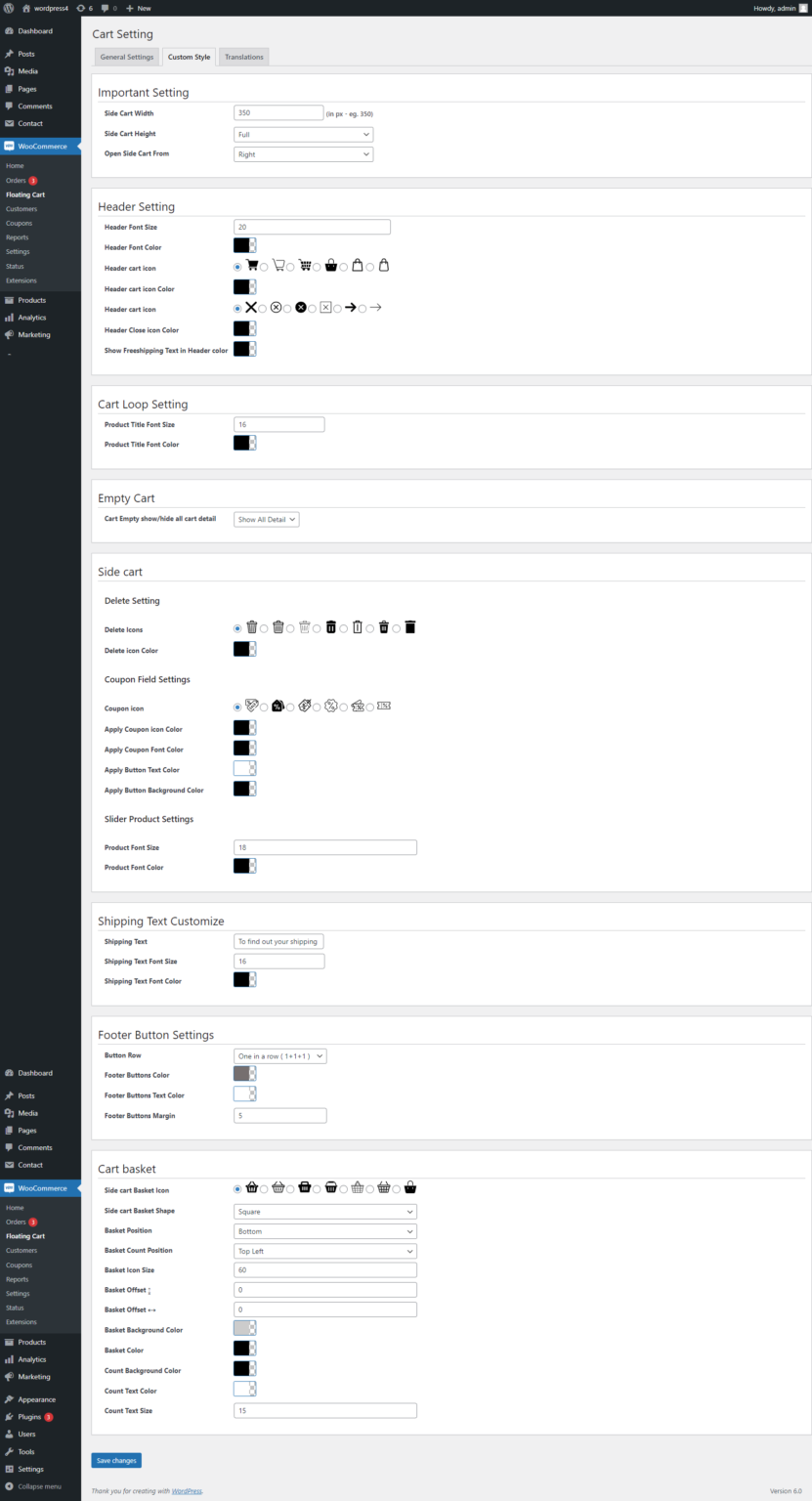Select the boxed X close icon radio
This screenshot has height=1501, width=812.
(x=312, y=307)
